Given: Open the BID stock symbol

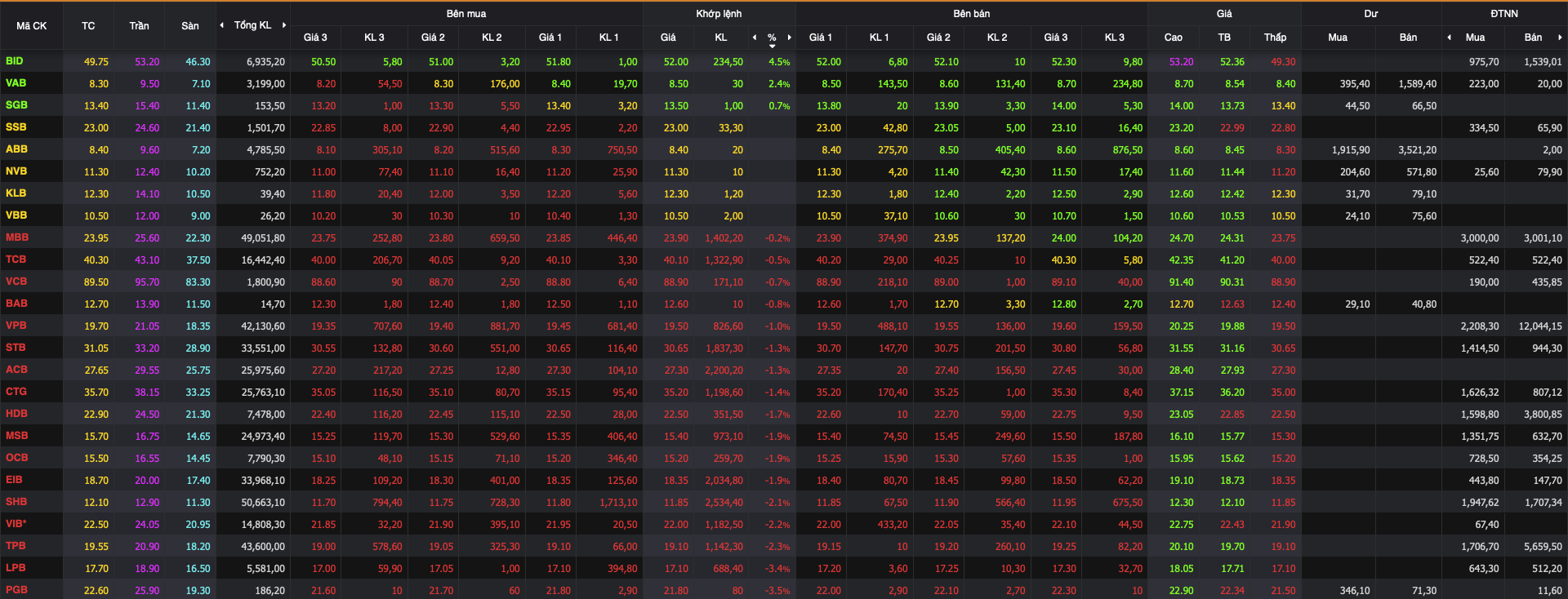Looking at the screenshot, I should [x=15, y=61].
